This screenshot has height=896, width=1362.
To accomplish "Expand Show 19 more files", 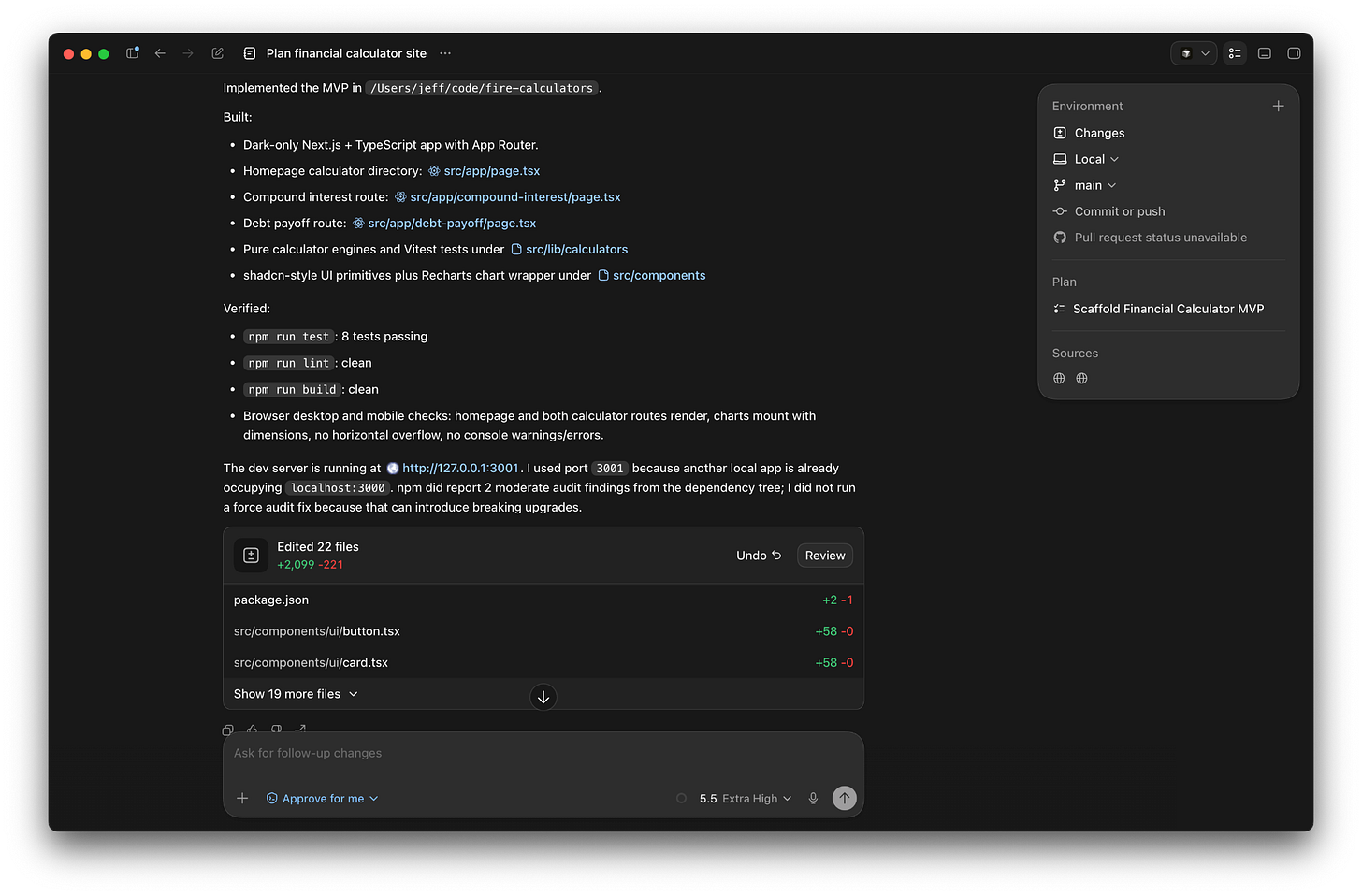I will 296,694.
